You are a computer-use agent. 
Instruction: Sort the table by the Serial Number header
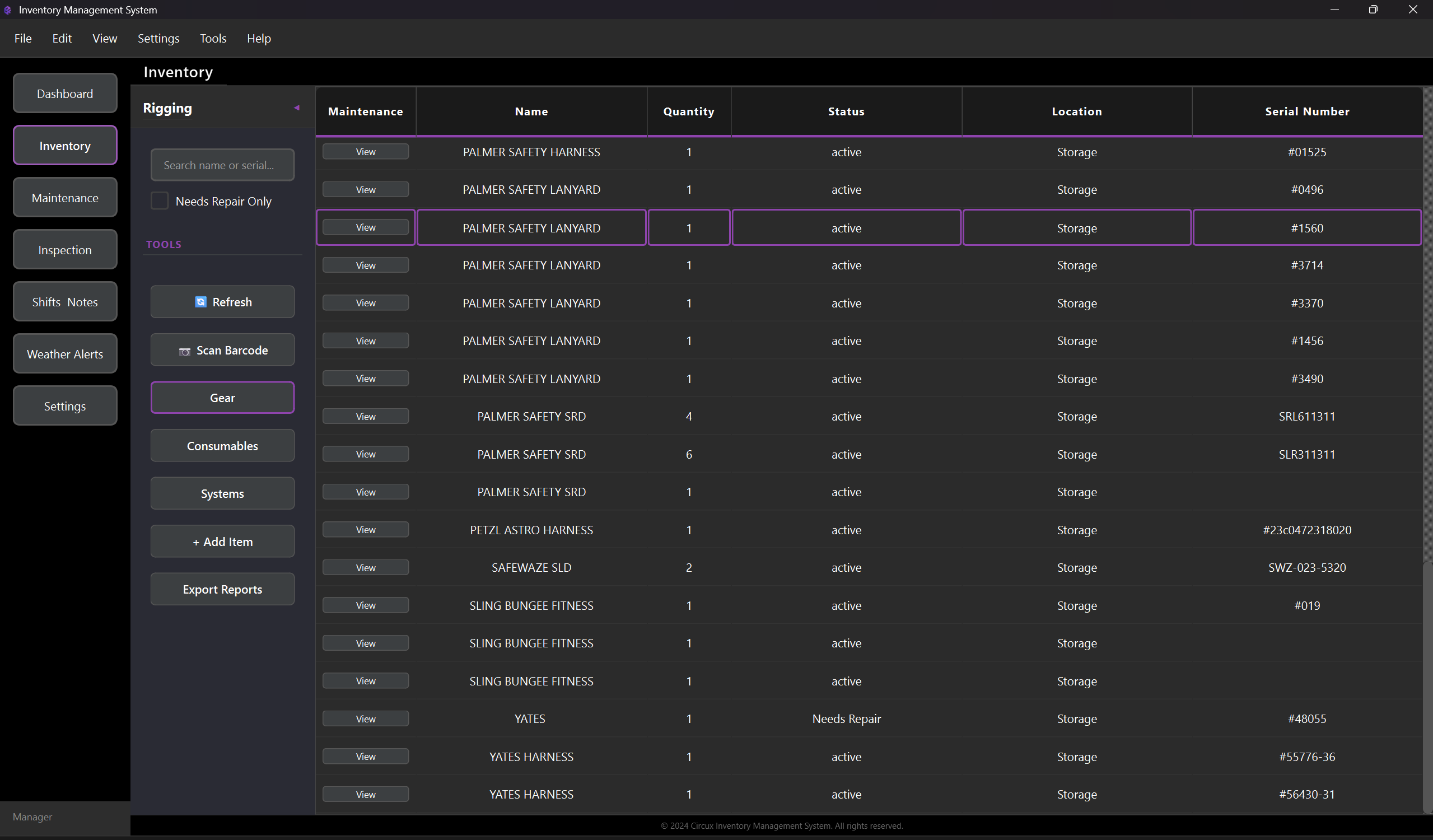[x=1306, y=111]
